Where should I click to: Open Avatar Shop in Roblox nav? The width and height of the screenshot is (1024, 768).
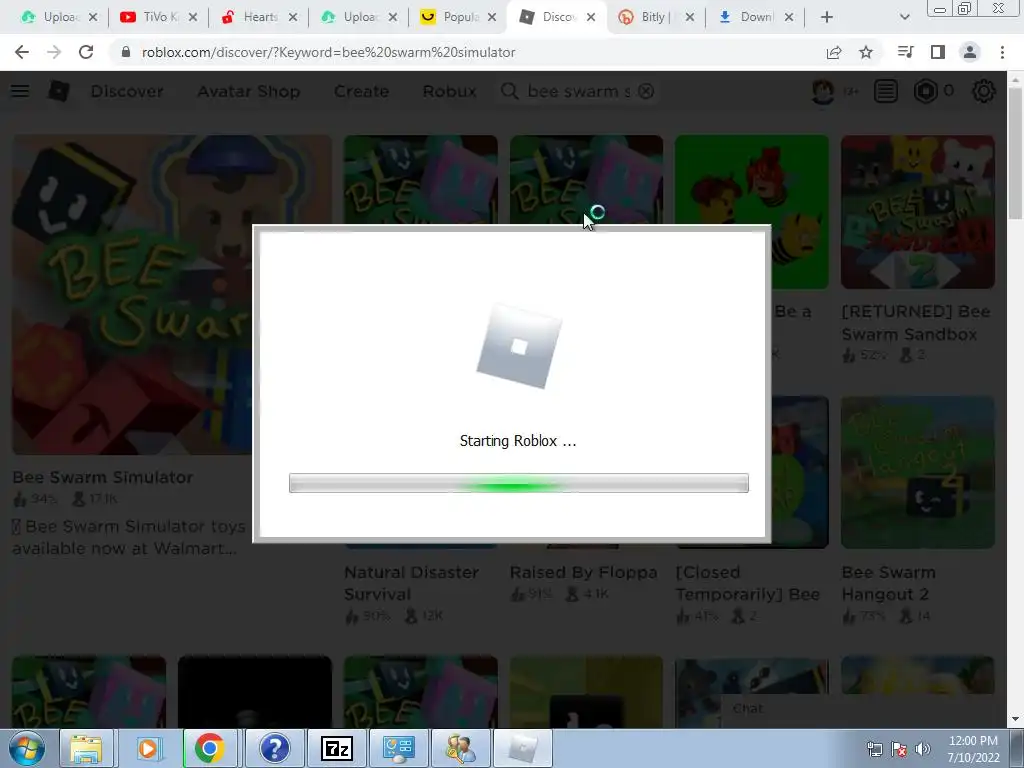coord(249,91)
